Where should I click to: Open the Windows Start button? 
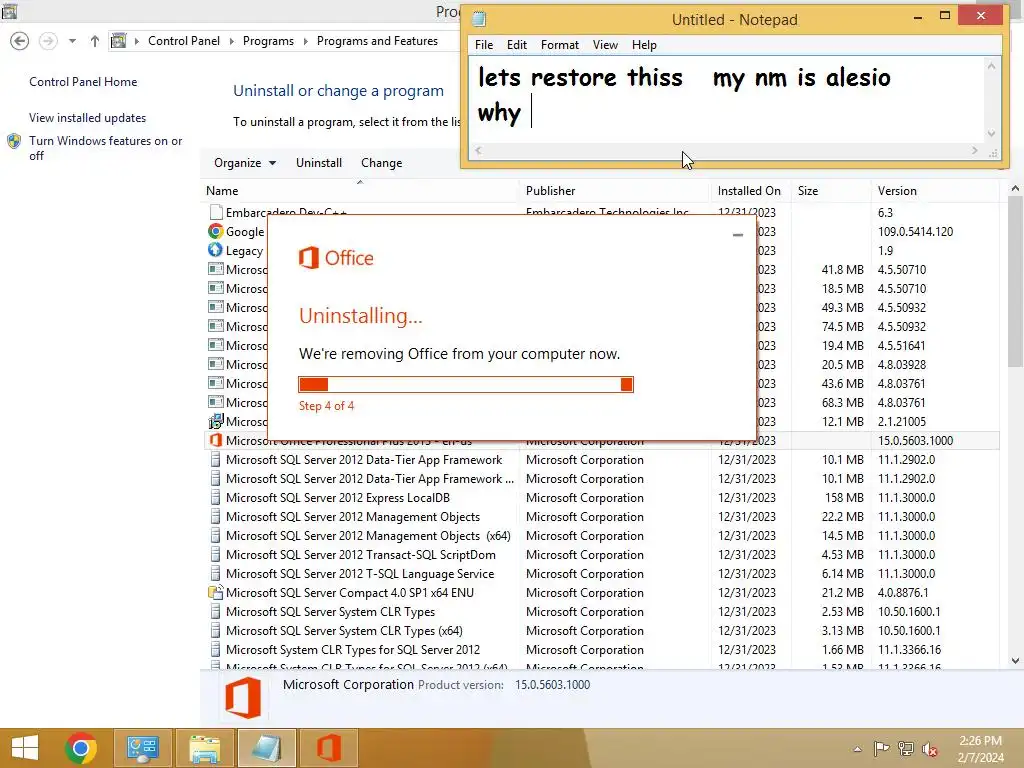(x=25, y=748)
